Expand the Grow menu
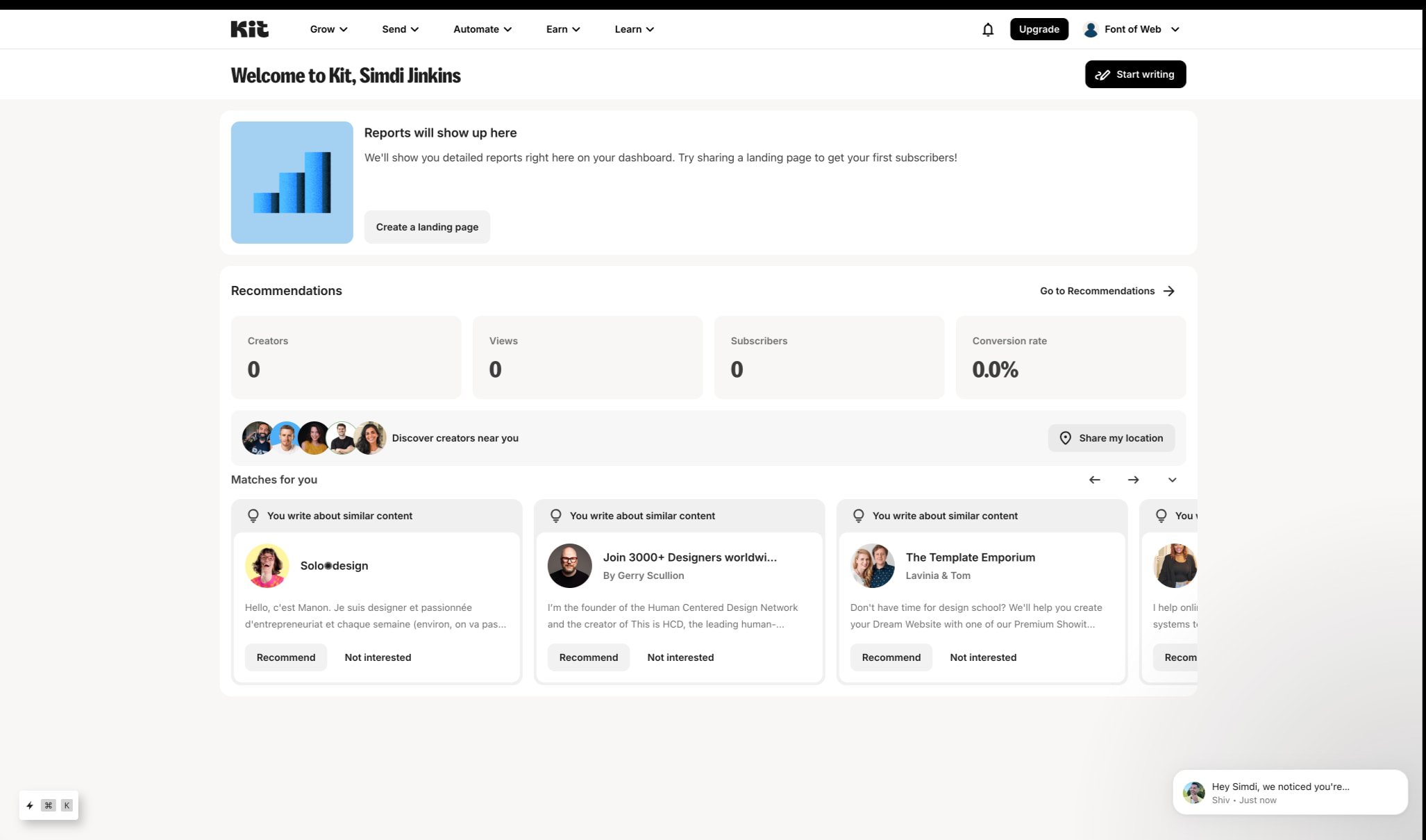 tap(328, 29)
